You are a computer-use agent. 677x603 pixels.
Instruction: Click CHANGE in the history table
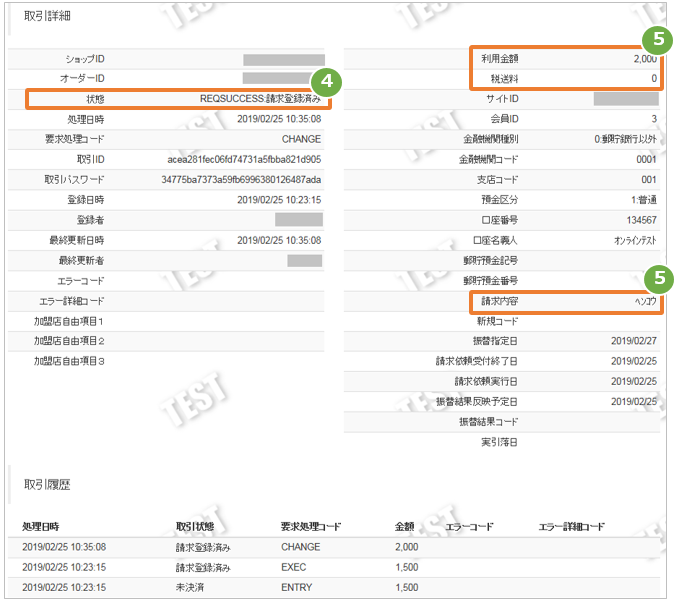coord(301,547)
